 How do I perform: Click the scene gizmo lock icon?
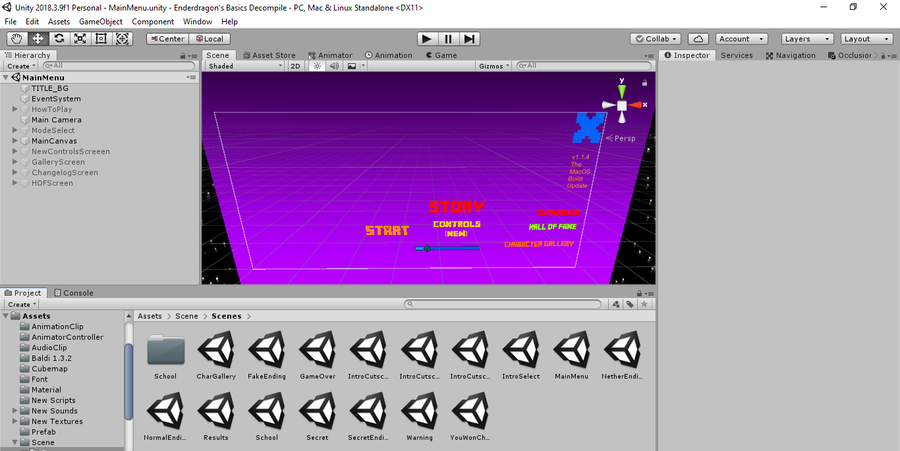(x=644, y=83)
